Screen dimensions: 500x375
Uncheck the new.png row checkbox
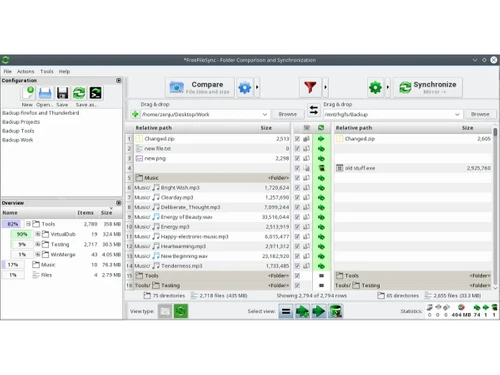pyautogui.click(x=297, y=158)
